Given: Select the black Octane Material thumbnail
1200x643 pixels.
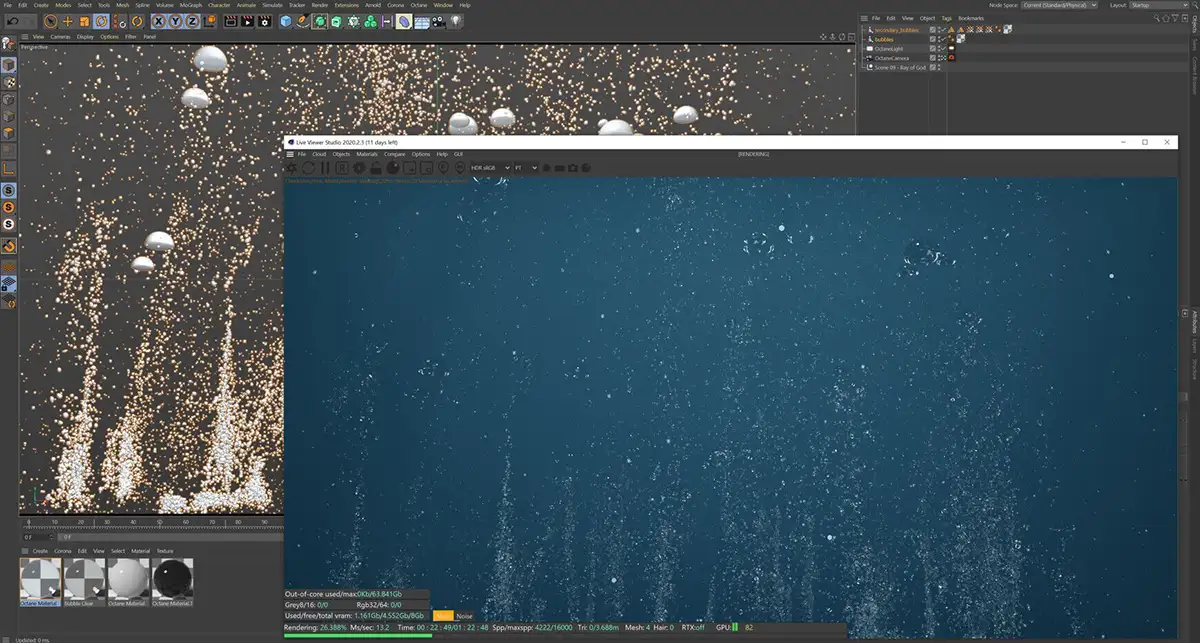Looking at the screenshot, I should pyautogui.click(x=172, y=578).
